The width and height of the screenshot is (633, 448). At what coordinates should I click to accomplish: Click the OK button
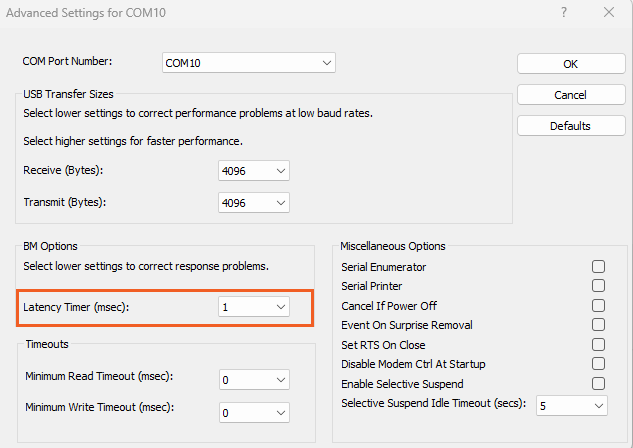click(571, 64)
